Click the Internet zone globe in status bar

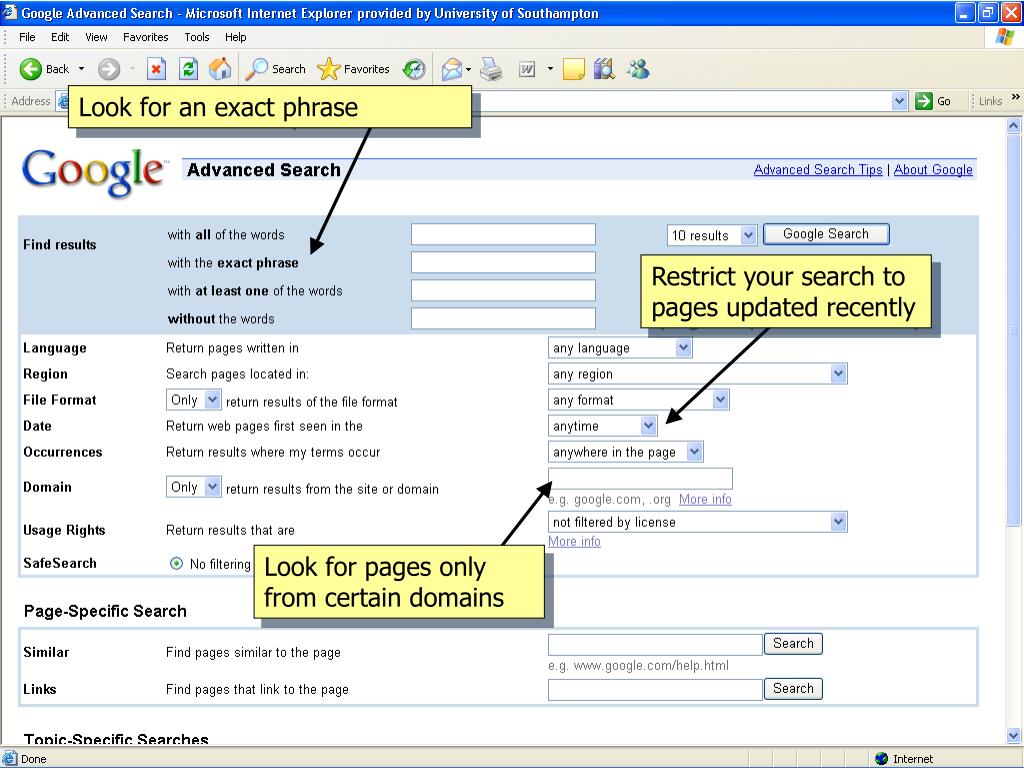point(882,758)
